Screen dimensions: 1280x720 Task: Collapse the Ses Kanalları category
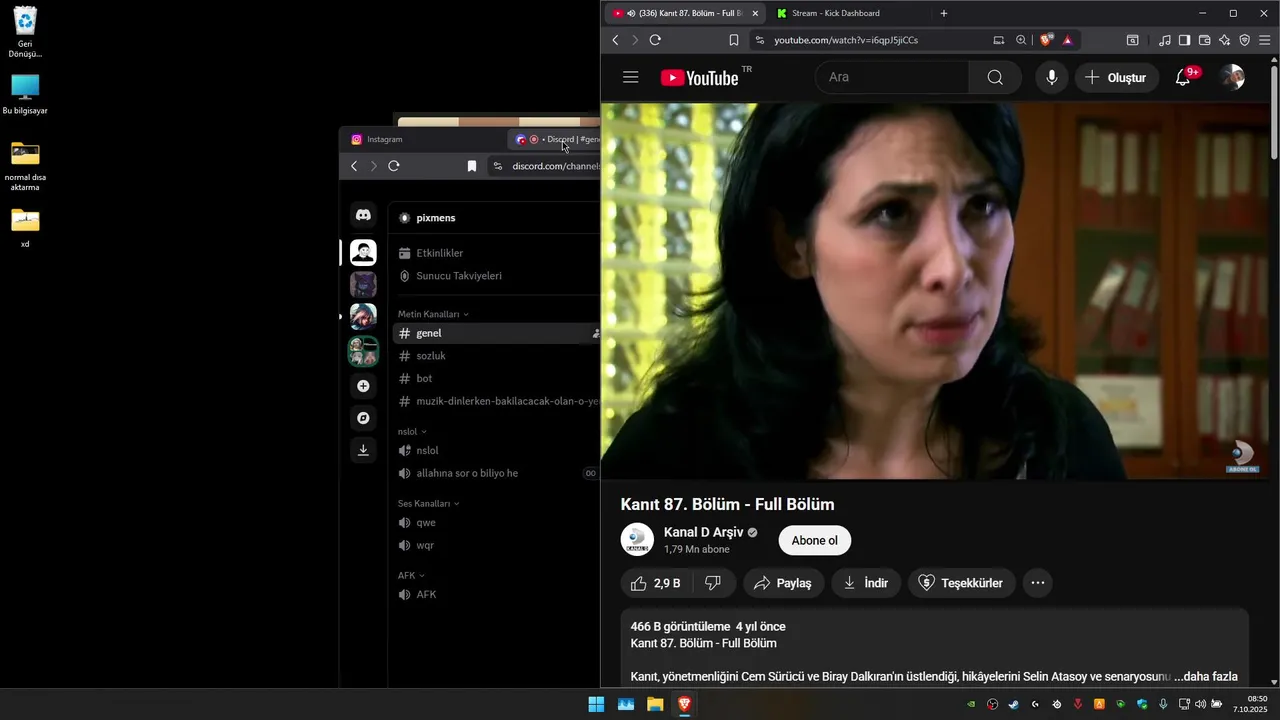pos(428,503)
